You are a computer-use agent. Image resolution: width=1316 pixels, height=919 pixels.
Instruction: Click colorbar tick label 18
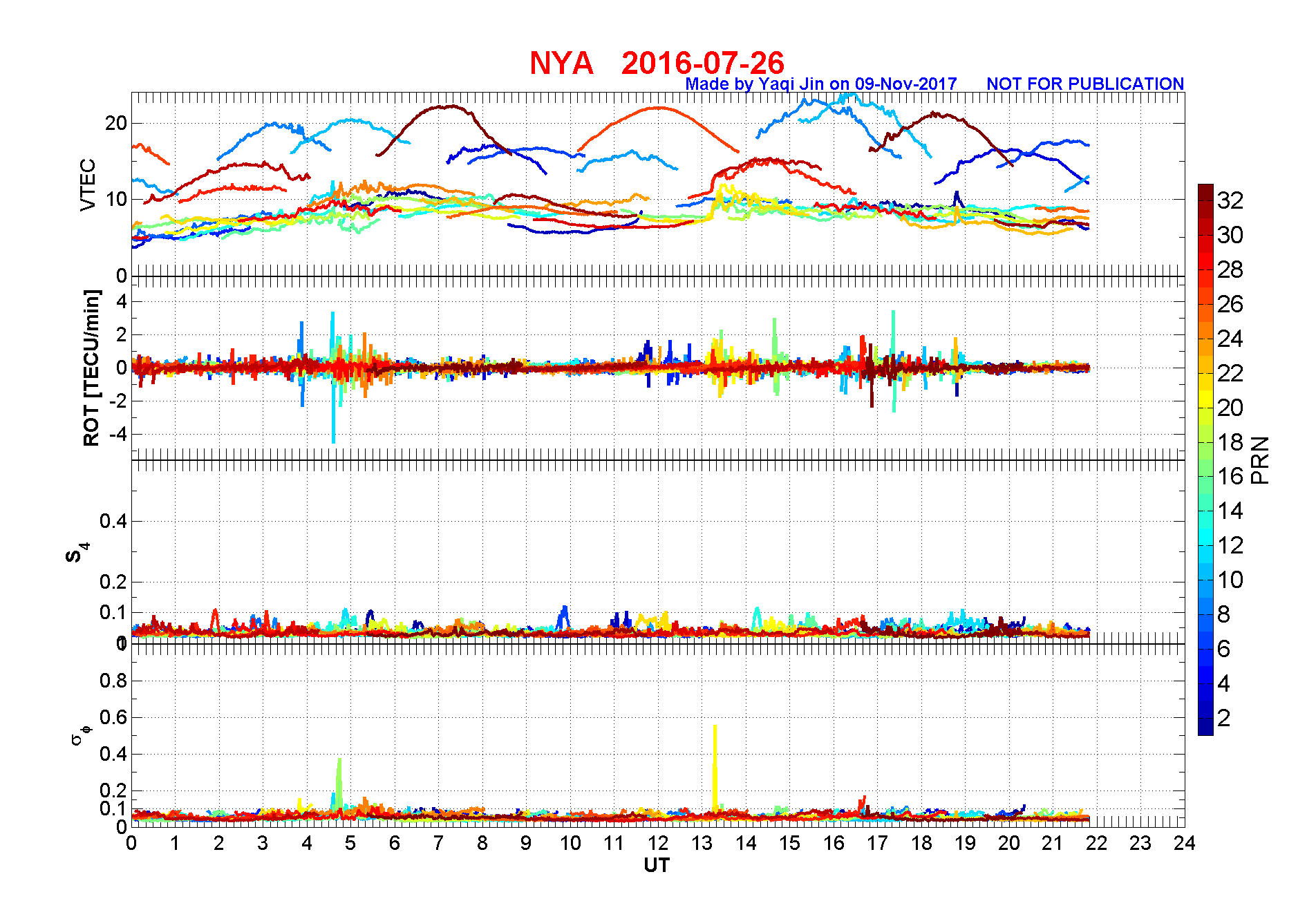pyautogui.click(x=1230, y=442)
